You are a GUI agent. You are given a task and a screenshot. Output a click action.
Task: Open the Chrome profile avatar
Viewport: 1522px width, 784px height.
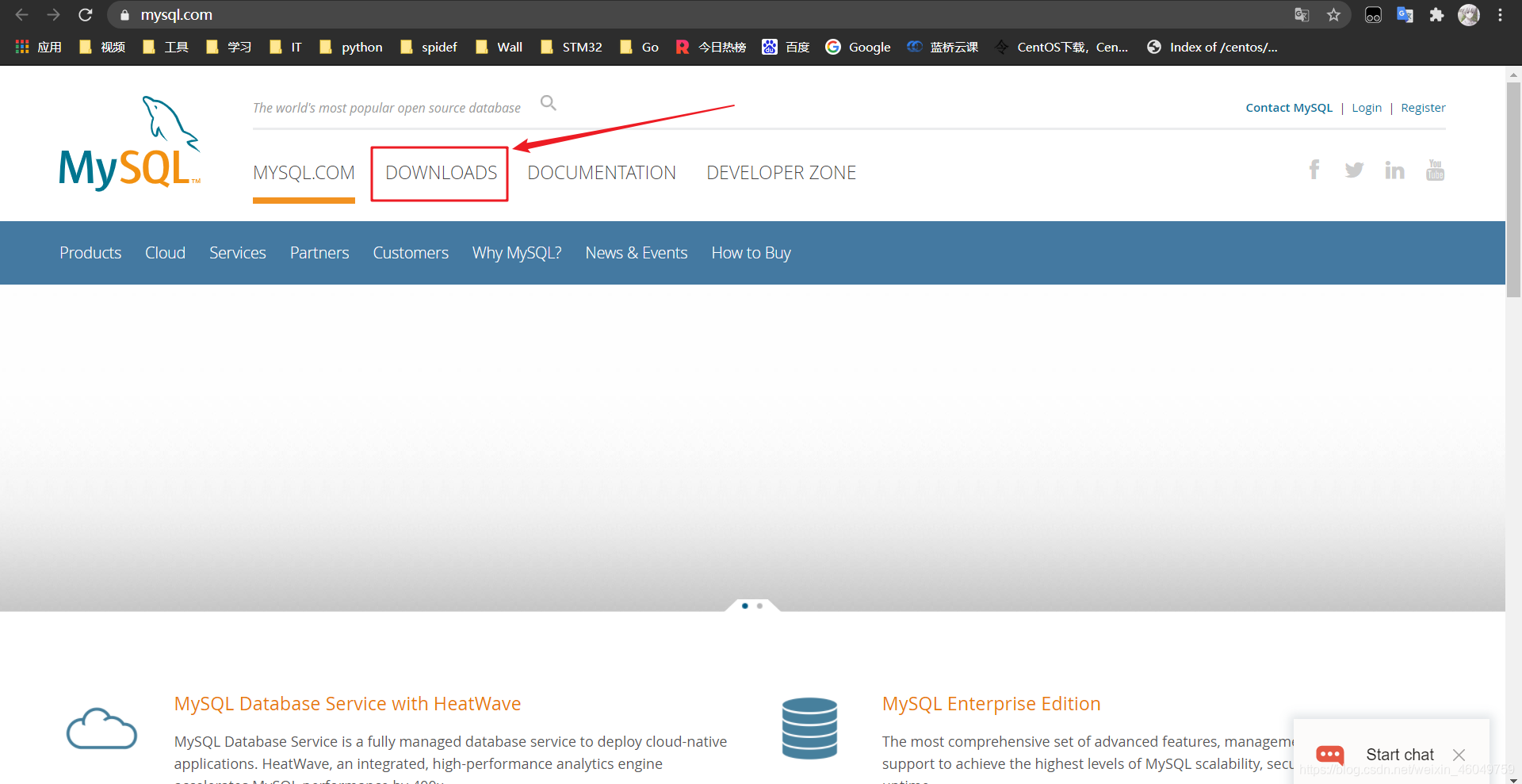[x=1469, y=14]
